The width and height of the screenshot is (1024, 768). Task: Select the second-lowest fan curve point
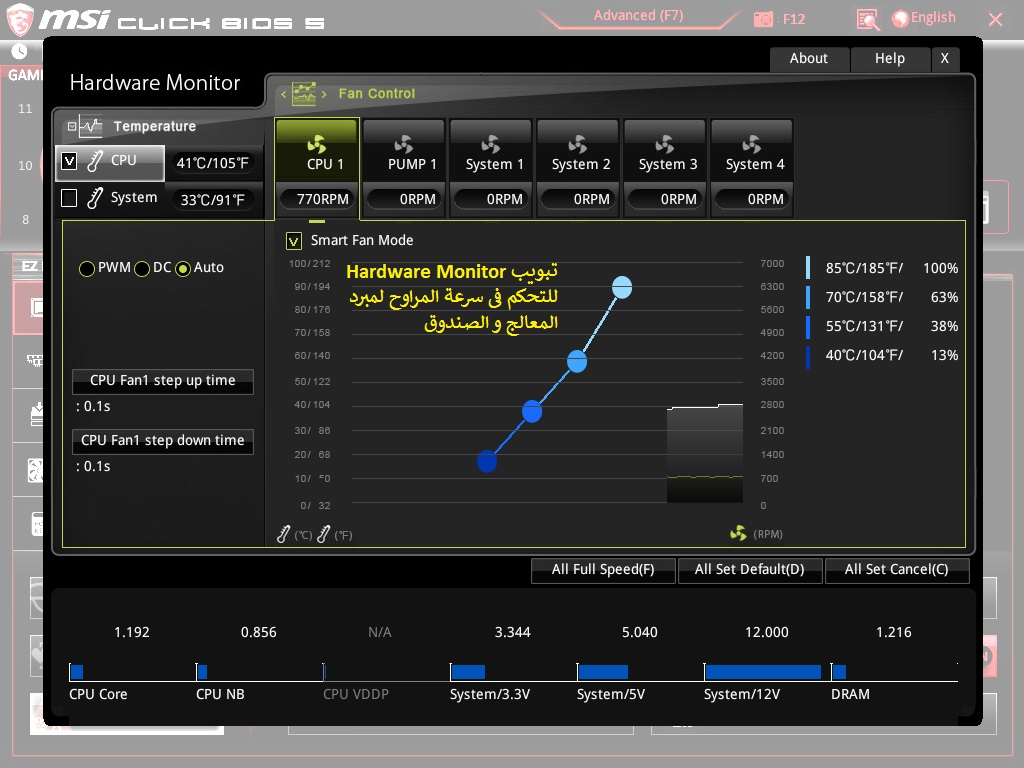point(532,411)
